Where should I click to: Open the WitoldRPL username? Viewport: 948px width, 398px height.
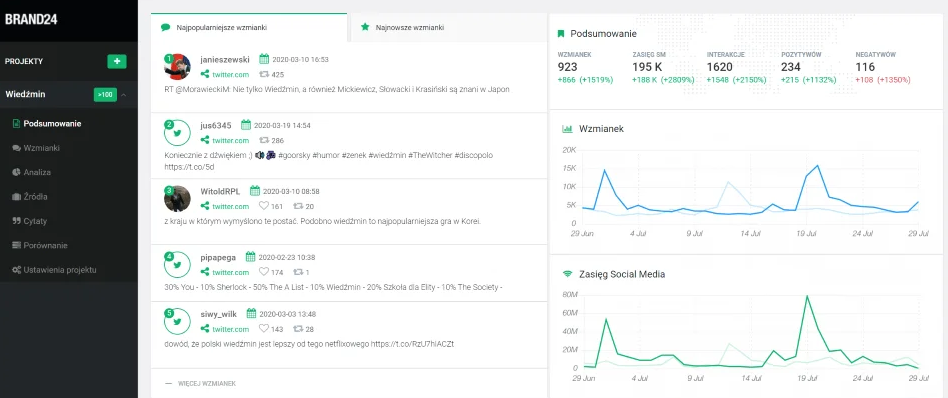[x=220, y=191]
